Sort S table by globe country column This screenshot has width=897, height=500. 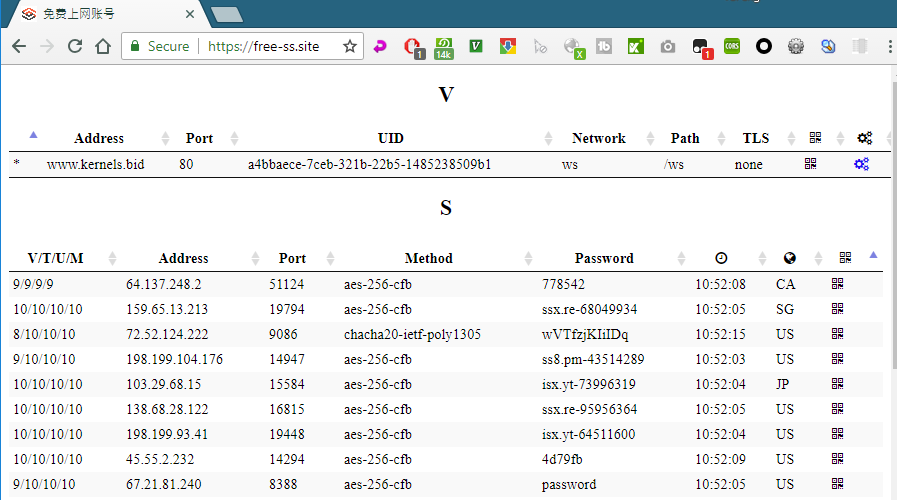coord(789,258)
